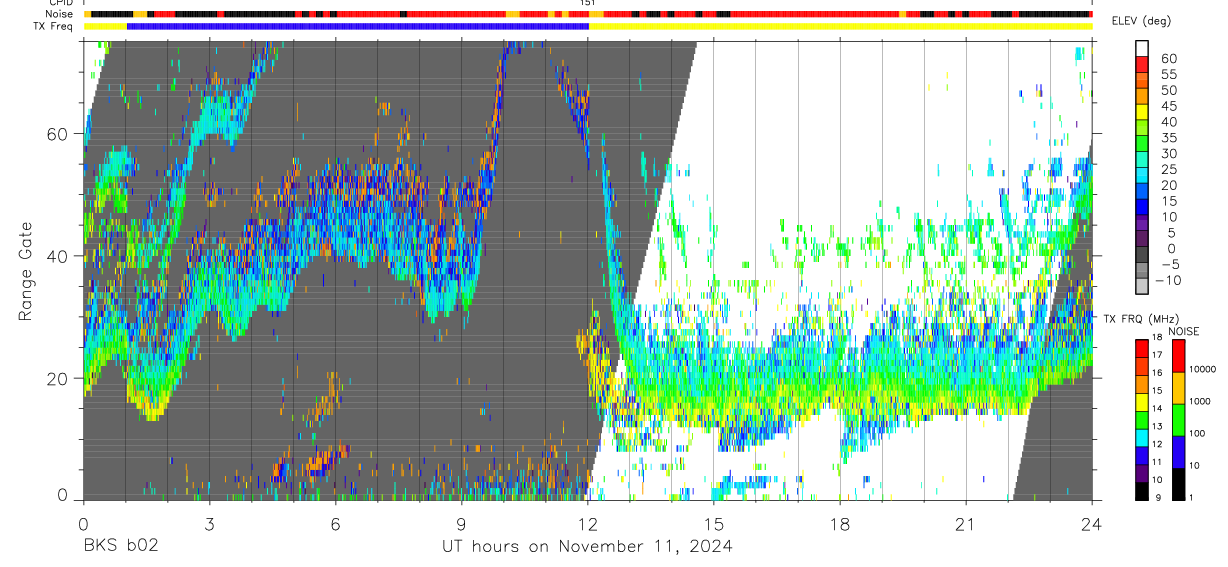Pick the amber 1000–10000 NOISE swatch
Viewport: 1228px width, 567px height.
coord(1178,388)
